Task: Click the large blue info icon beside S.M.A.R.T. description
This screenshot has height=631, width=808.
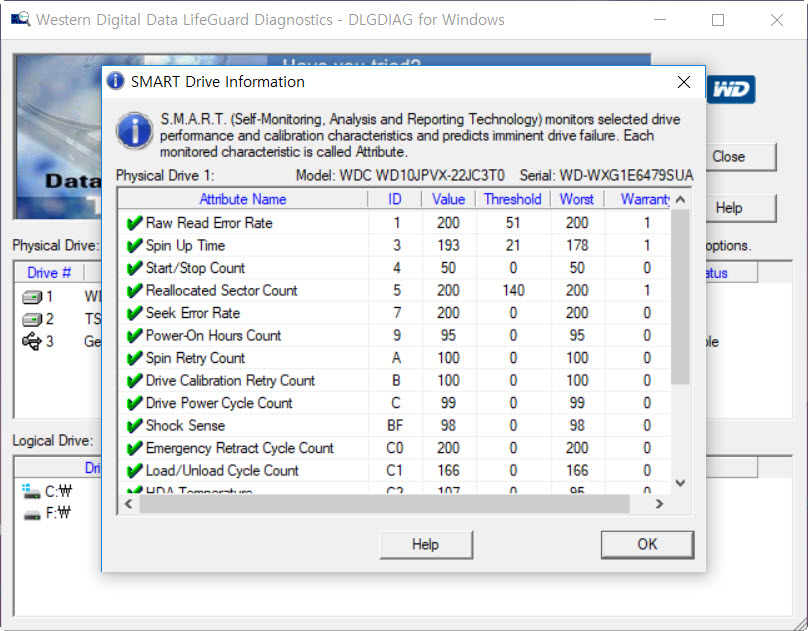Action: coord(134,131)
